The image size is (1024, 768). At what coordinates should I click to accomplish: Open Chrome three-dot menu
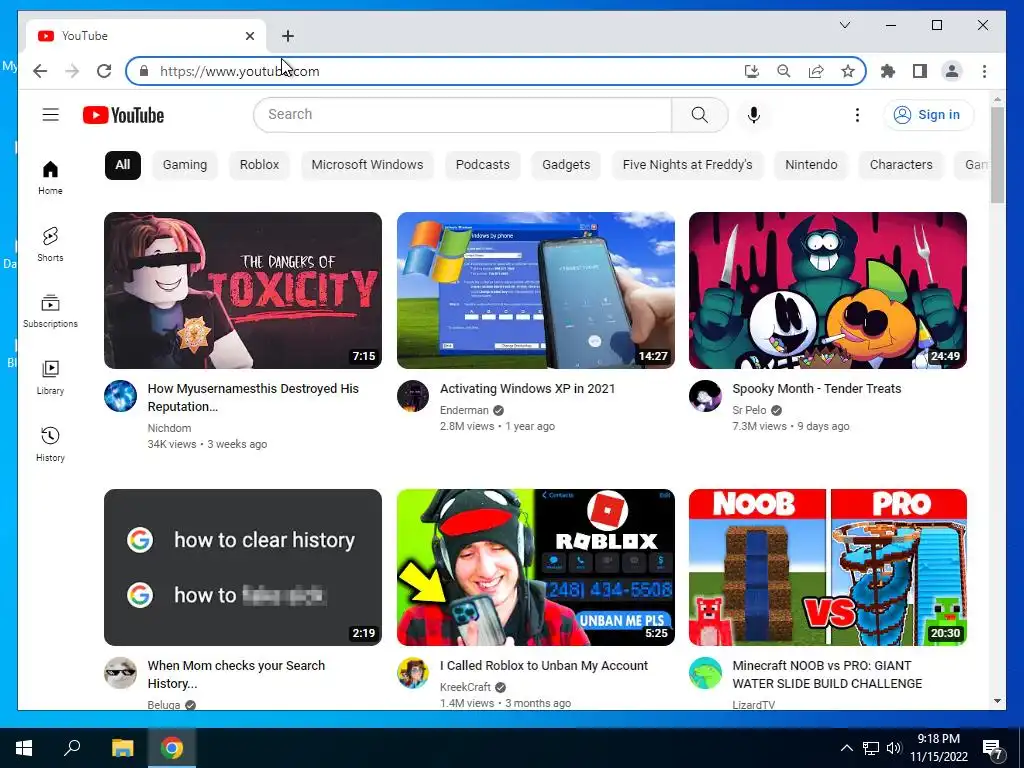pos(984,71)
